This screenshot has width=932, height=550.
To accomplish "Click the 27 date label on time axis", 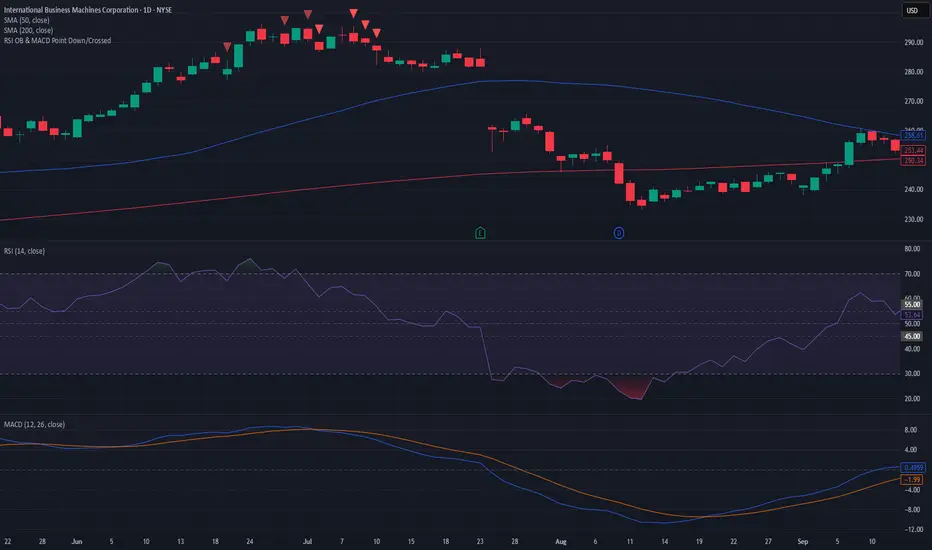I will click(x=768, y=542).
